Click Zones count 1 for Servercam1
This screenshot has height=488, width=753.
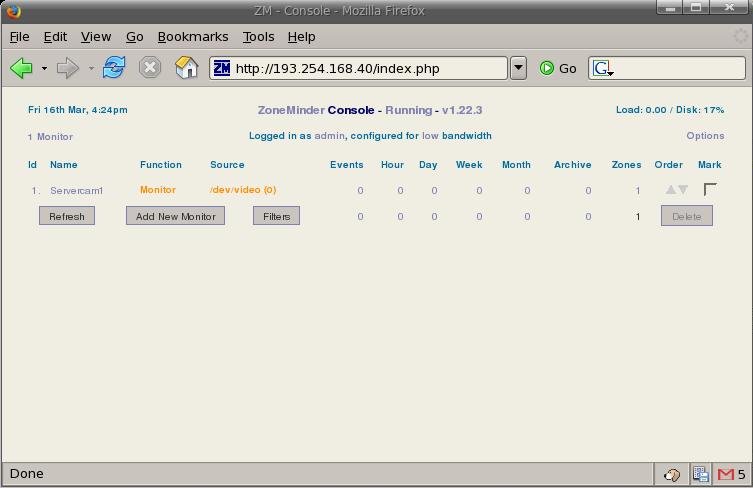638,191
